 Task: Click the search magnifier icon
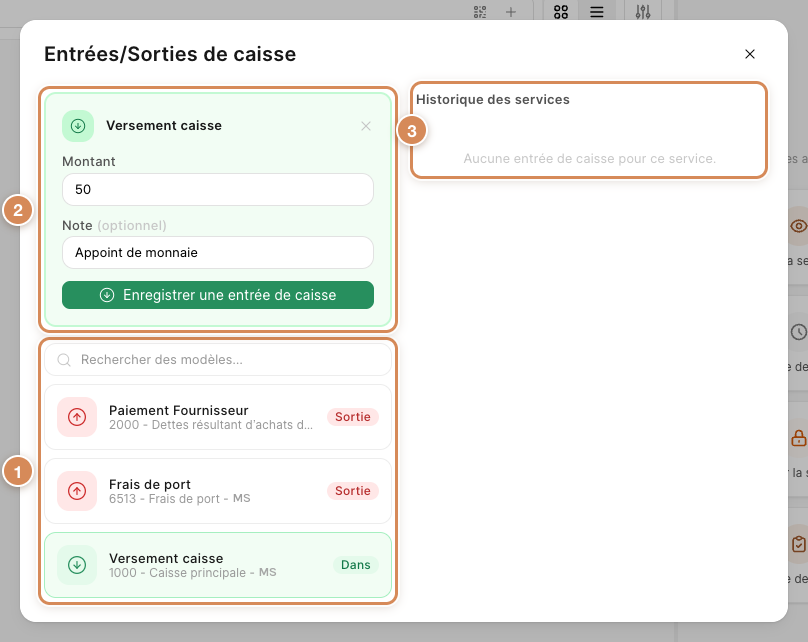click(x=64, y=360)
